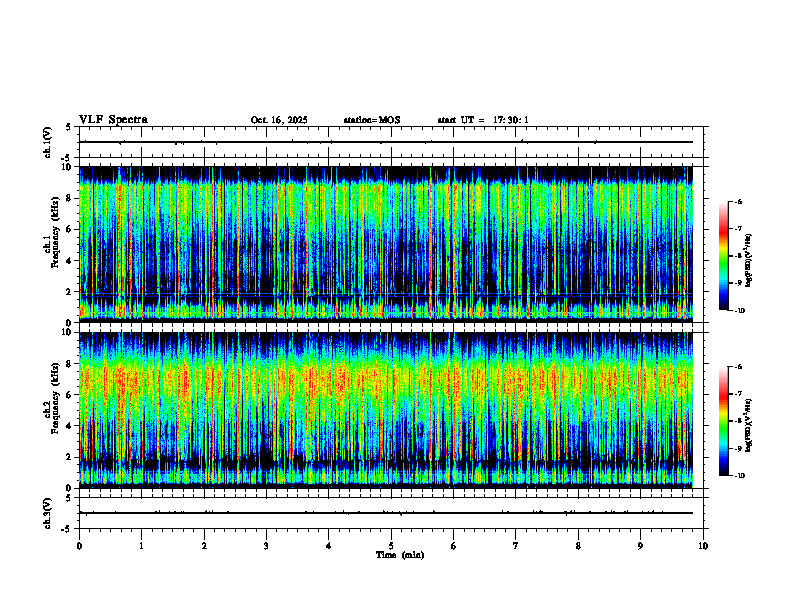This screenshot has height=612, width=792.
Task: Click time axis tick label "7"
Action: coord(516,546)
